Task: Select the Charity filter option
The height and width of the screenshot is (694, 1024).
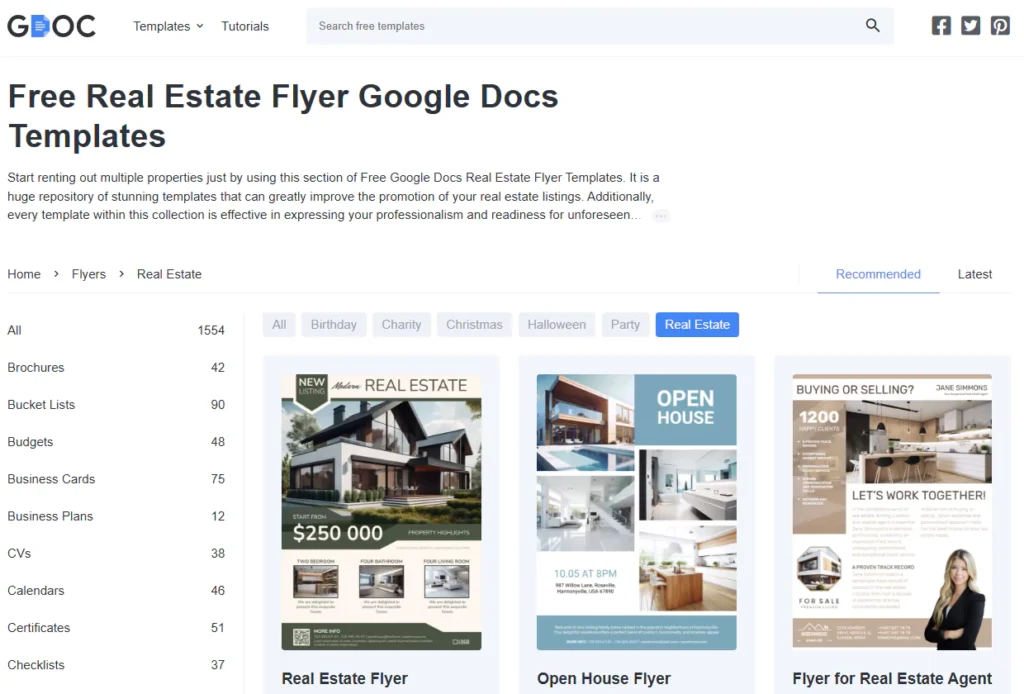Action: pyautogui.click(x=401, y=324)
